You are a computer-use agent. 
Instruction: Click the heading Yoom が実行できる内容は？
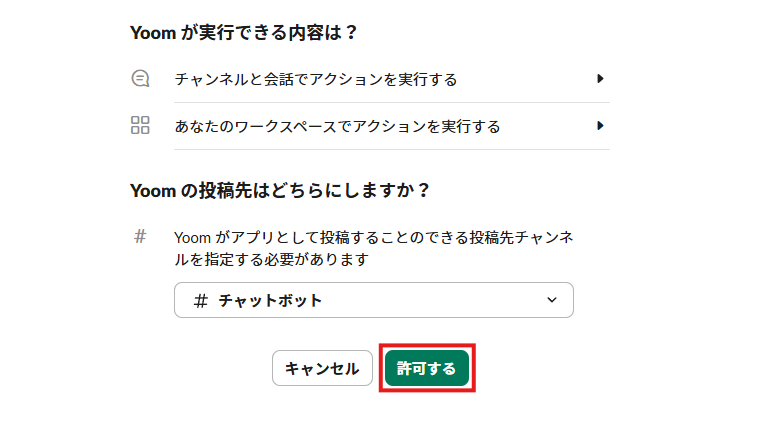(244, 33)
